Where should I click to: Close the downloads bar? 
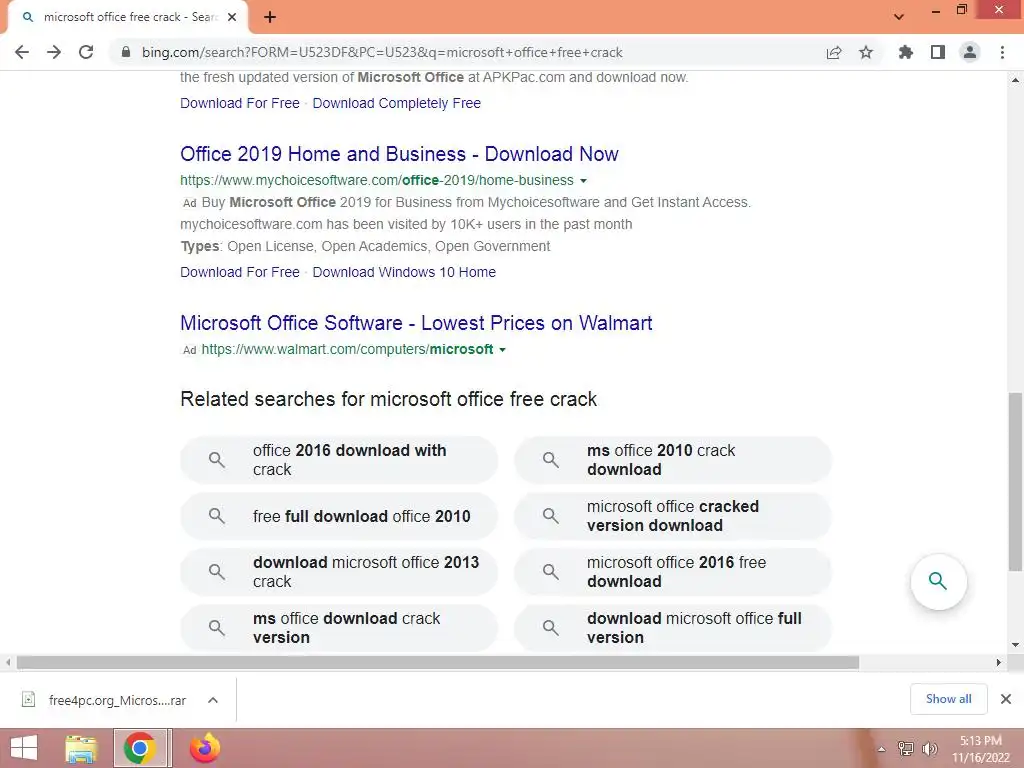pos(1006,699)
